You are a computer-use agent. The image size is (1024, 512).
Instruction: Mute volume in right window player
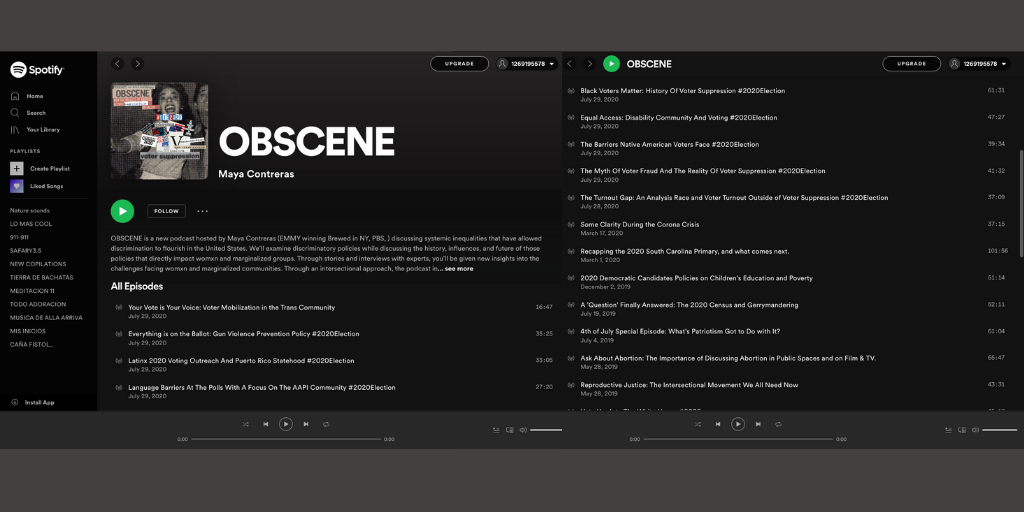pyautogui.click(x=975, y=430)
